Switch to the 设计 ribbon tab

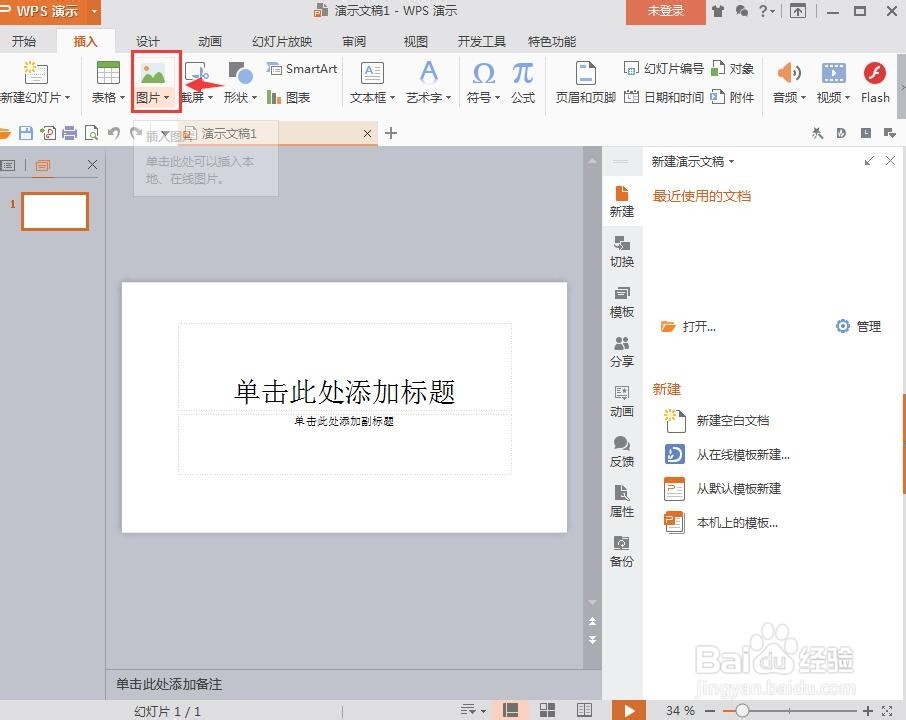tap(147, 42)
